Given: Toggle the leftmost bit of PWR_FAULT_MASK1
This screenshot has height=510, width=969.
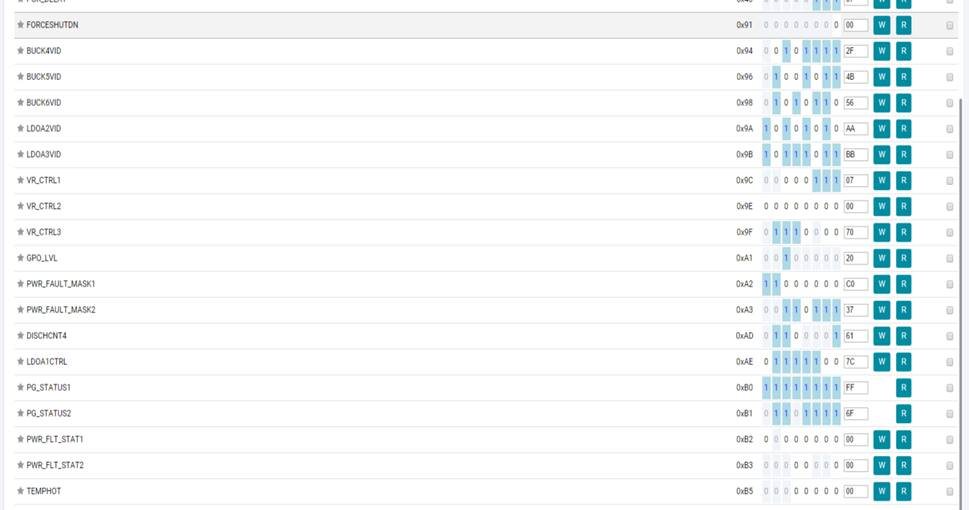Looking at the screenshot, I should point(767,284).
